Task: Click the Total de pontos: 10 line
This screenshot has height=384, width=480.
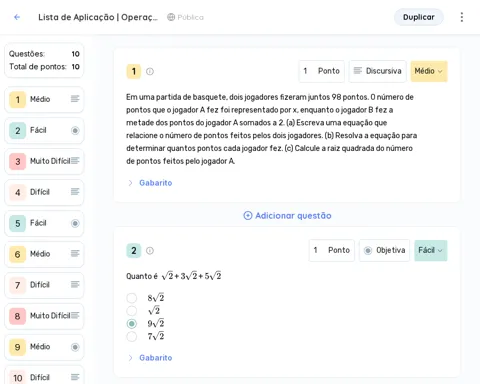Action: tap(44, 67)
